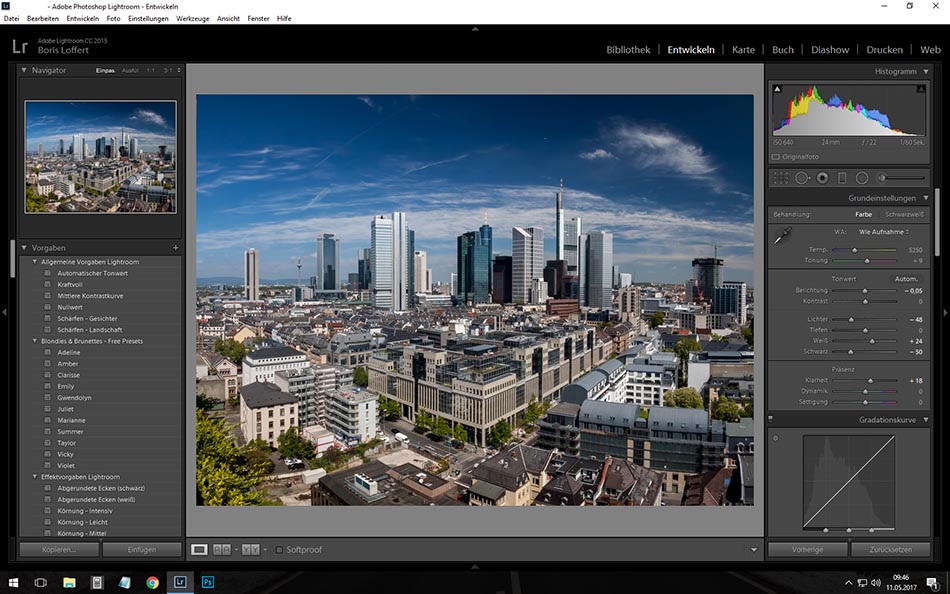The image size is (950, 594).
Task: Open the WA 'Wie Aufnahme' dropdown
Action: pyautogui.click(x=883, y=231)
